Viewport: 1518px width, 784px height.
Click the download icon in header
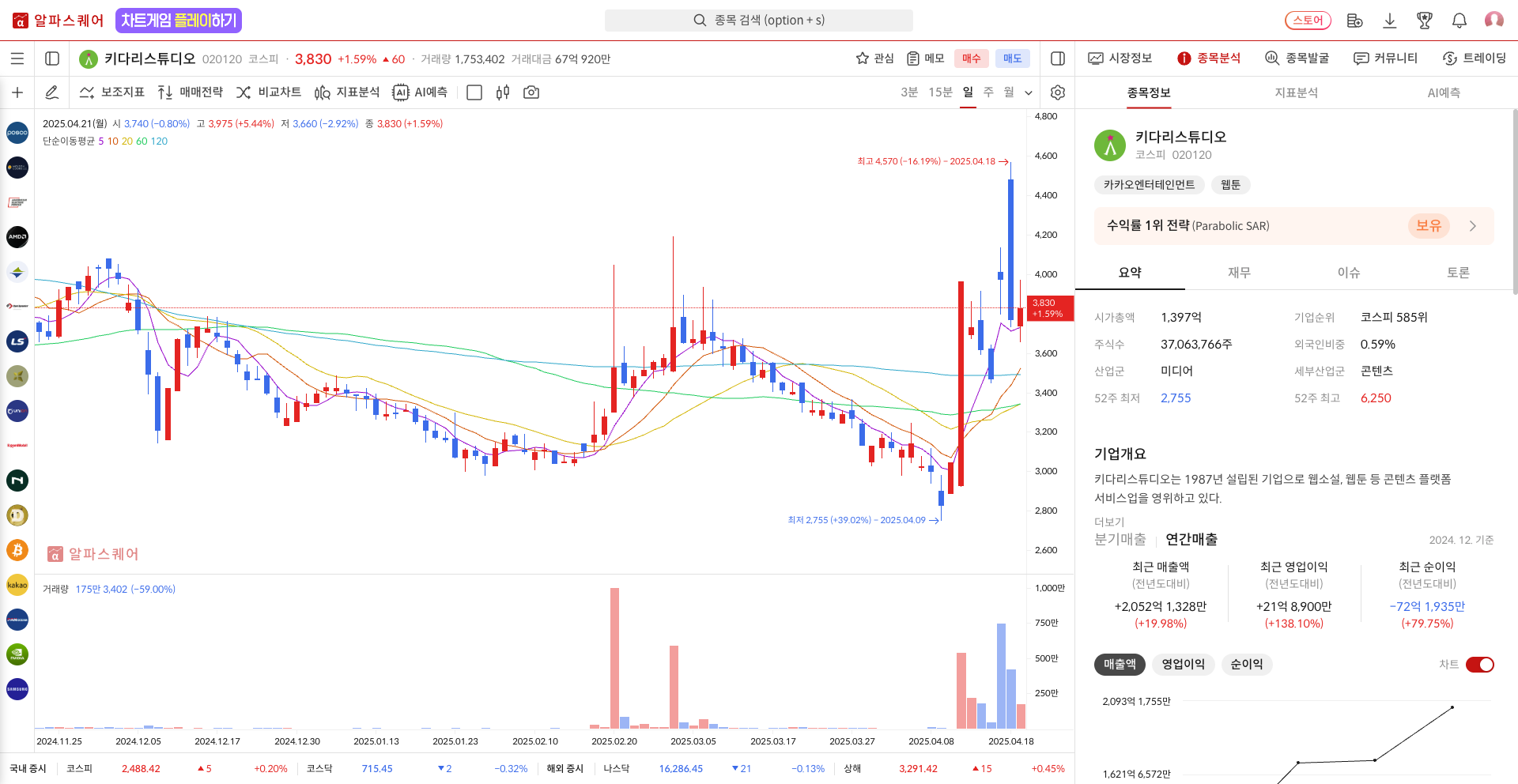point(1390,21)
